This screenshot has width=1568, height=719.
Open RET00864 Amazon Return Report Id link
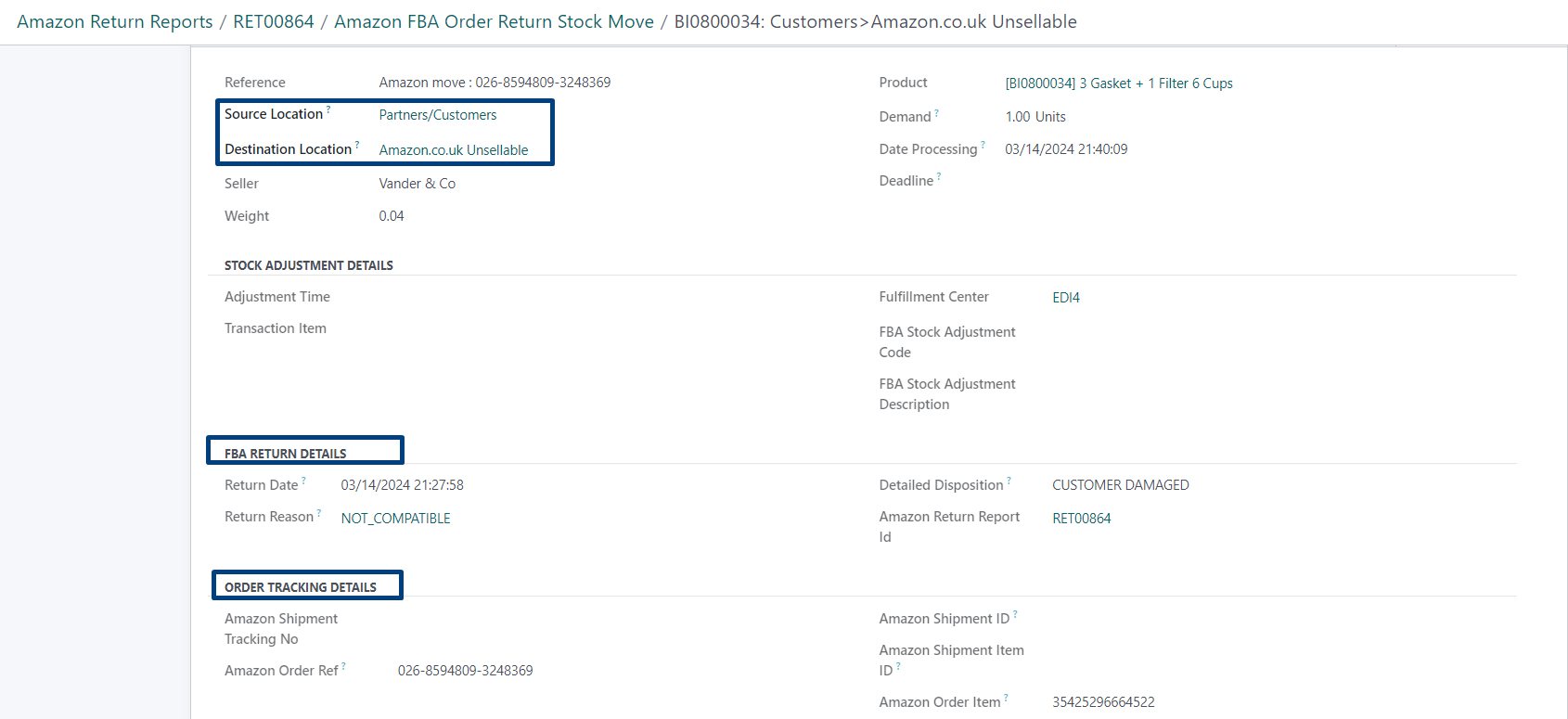(1082, 519)
